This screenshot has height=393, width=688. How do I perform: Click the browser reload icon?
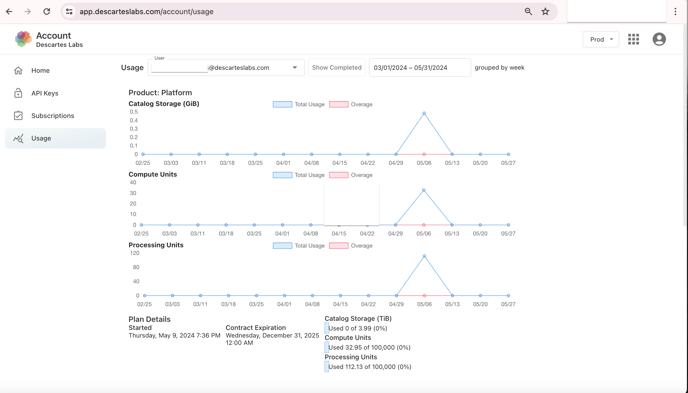pyautogui.click(x=47, y=11)
